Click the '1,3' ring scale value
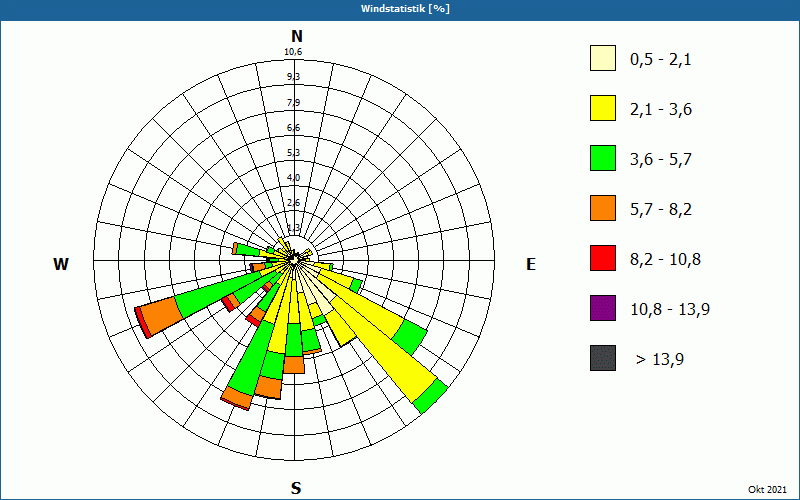The width and height of the screenshot is (800, 500). [293, 228]
